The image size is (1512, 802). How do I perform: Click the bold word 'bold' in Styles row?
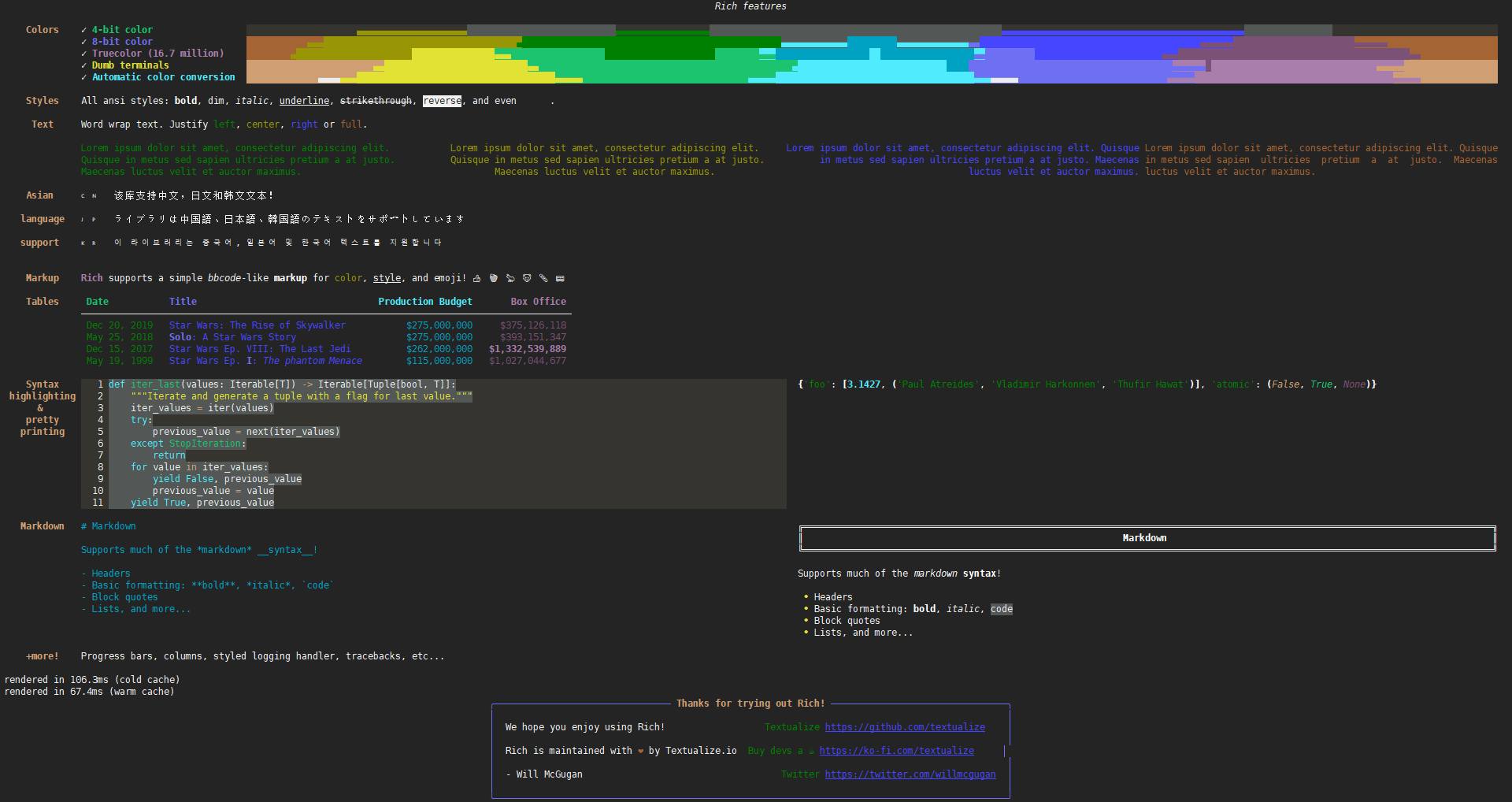(186, 101)
